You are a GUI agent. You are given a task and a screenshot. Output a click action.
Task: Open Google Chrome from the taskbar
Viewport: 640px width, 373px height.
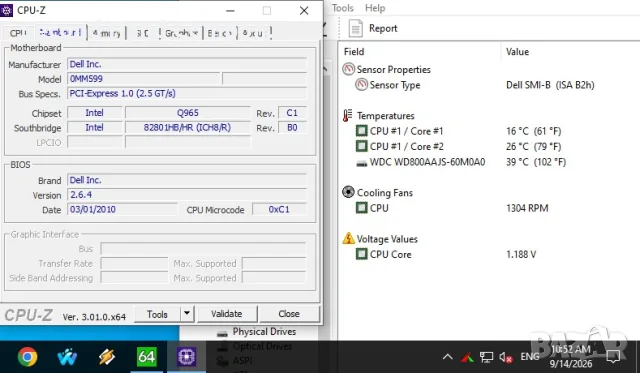27,357
